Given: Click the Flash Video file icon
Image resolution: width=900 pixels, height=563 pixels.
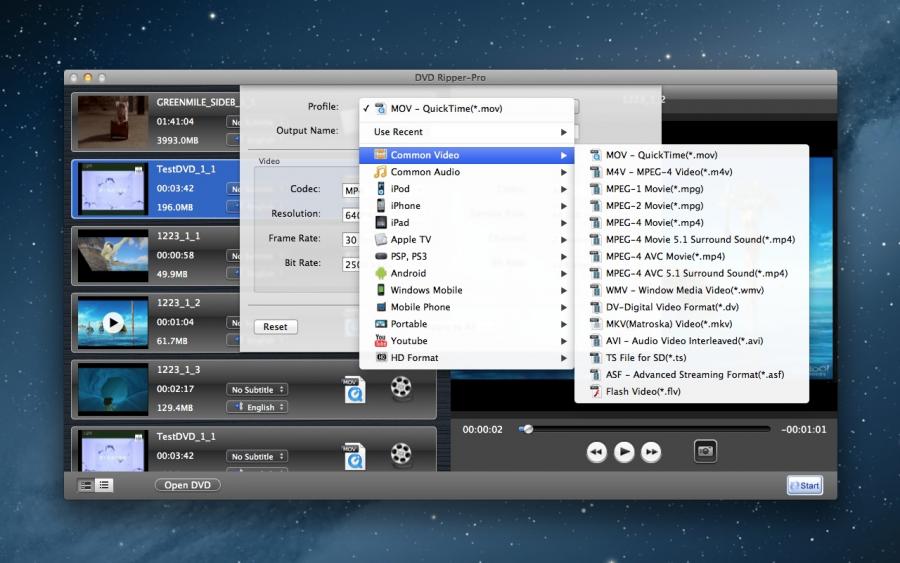Looking at the screenshot, I should point(595,391).
